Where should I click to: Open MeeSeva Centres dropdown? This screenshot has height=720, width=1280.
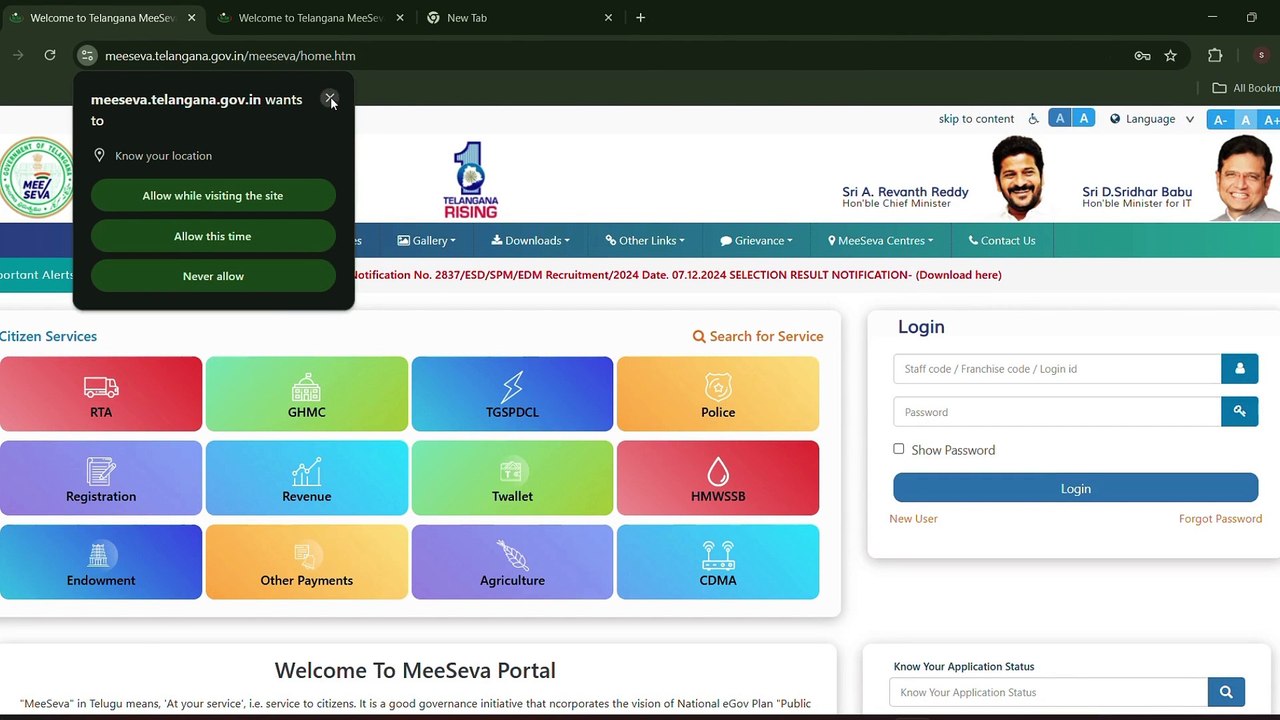880,240
